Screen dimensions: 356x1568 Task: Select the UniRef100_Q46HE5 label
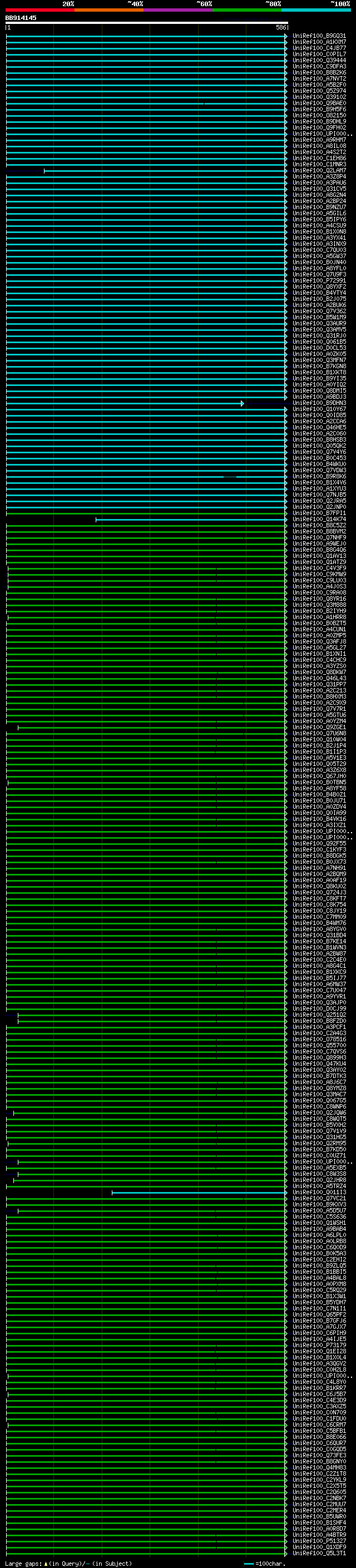click(319, 427)
